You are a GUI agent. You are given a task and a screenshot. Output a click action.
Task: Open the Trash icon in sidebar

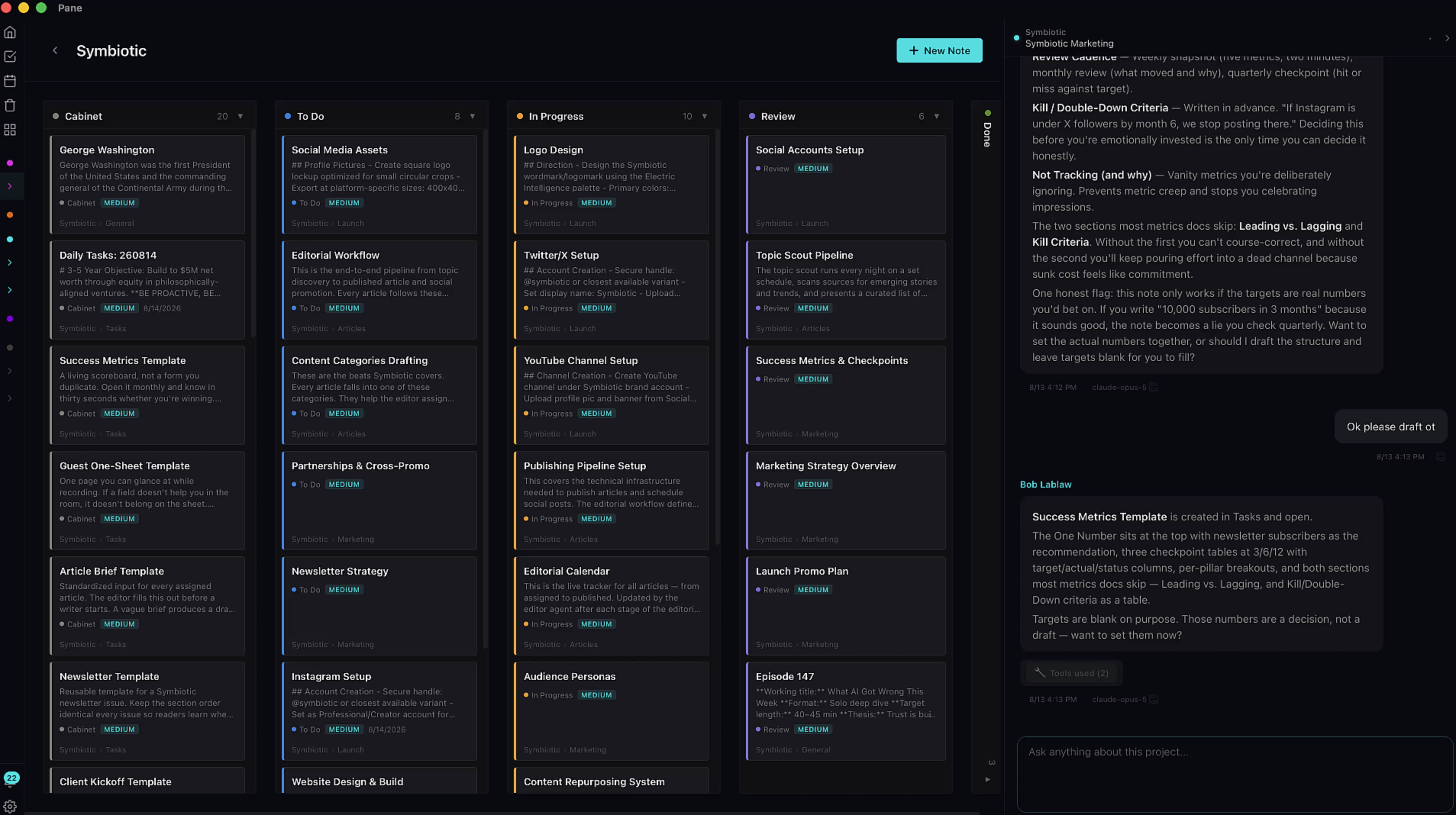[x=10, y=106]
